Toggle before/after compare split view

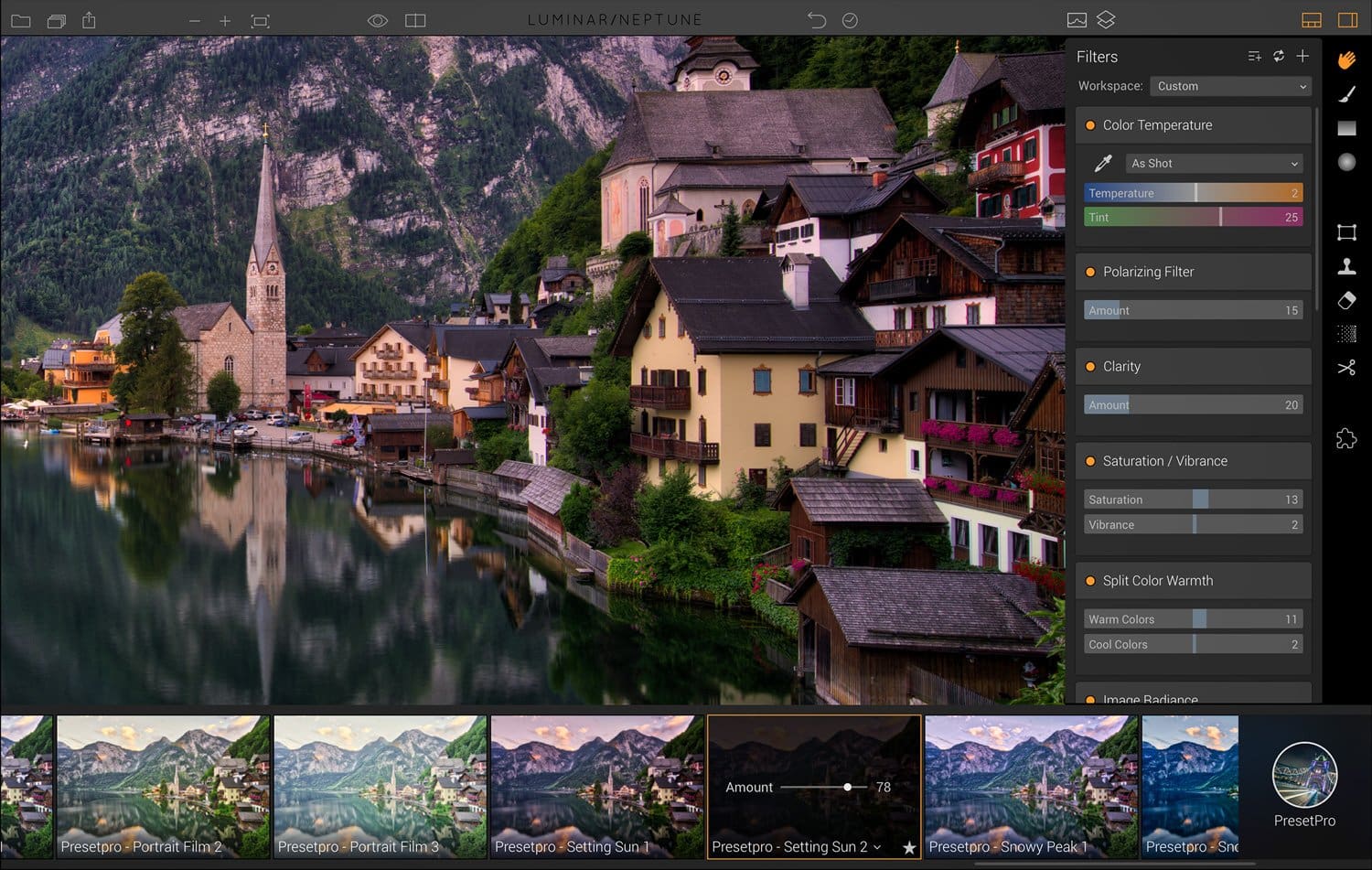415,20
